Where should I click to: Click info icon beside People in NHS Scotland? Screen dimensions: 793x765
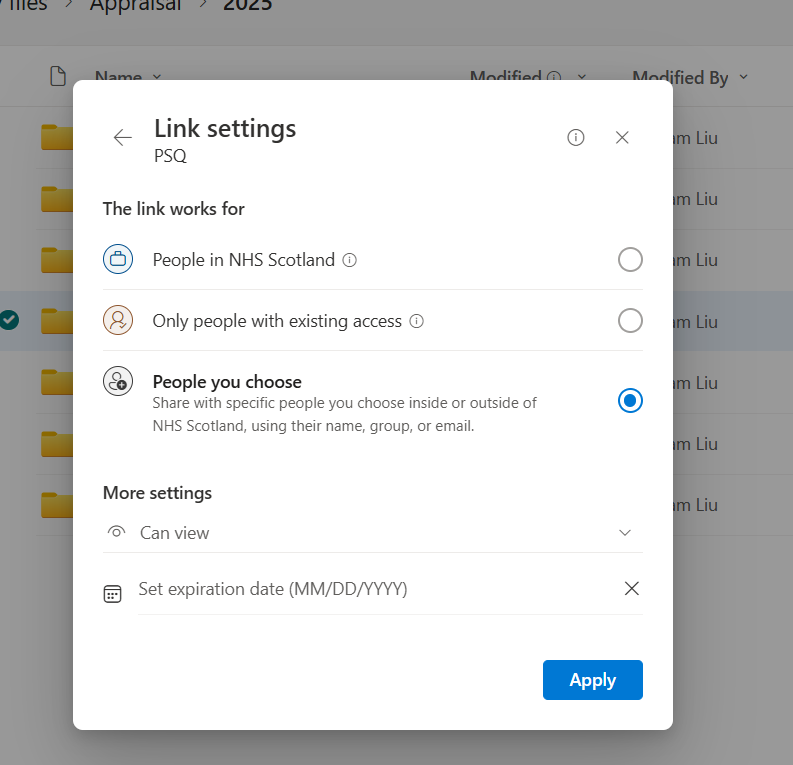(x=349, y=260)
